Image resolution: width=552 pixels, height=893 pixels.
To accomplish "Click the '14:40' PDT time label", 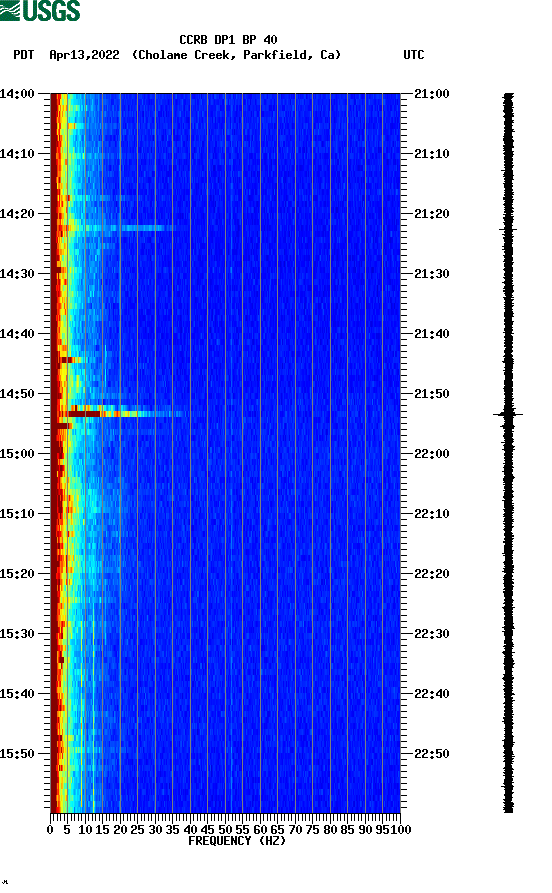I will tap(17, 334).
